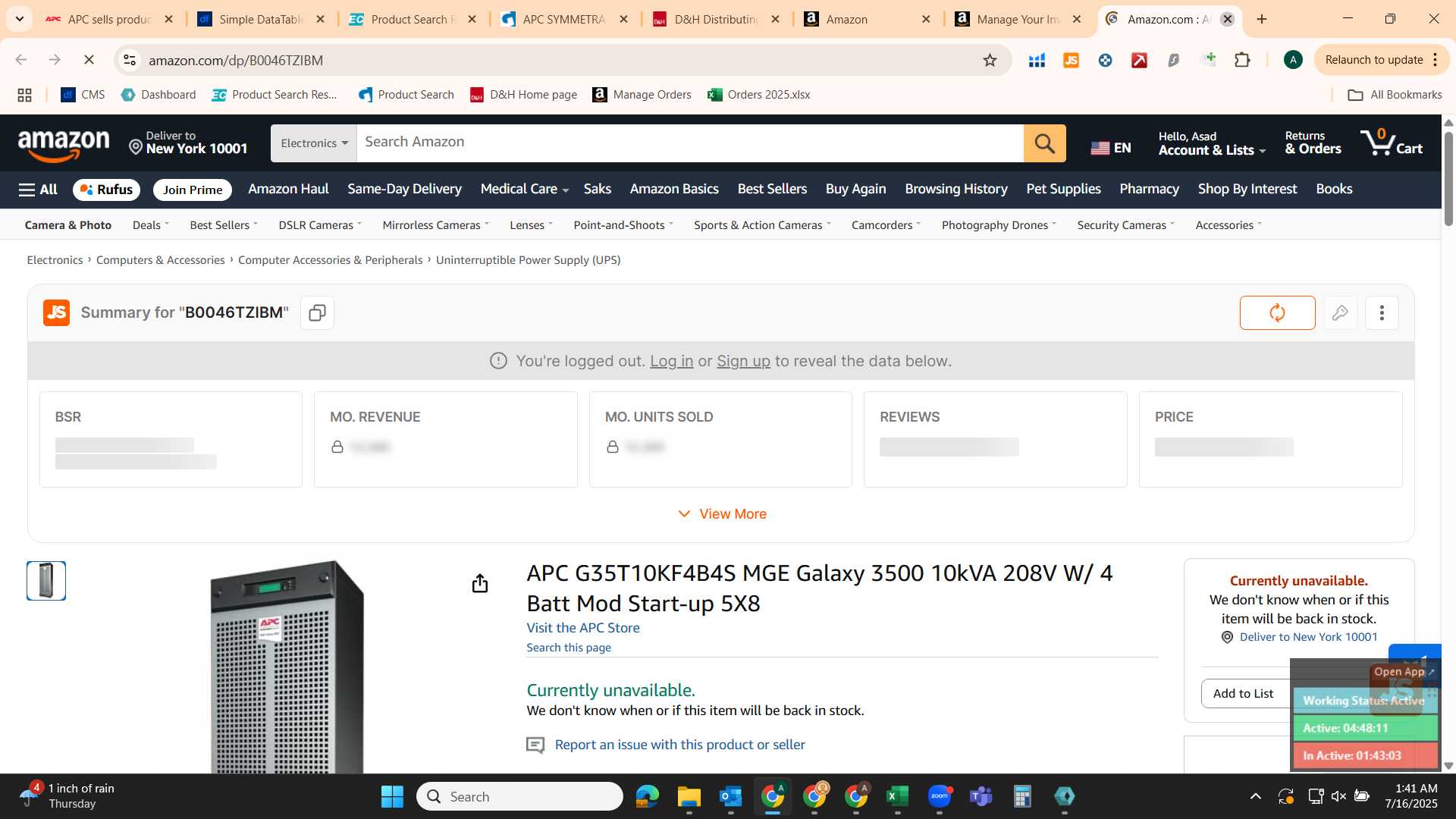Open Zoom from taskbar

[939, 796]
